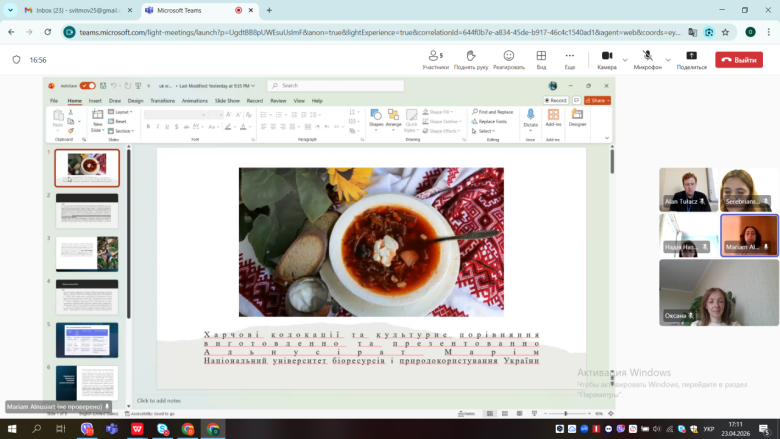This screenshot has height=439, width=780.
Task: Click the meeting shield security icon
Action: tap(16, 60)
